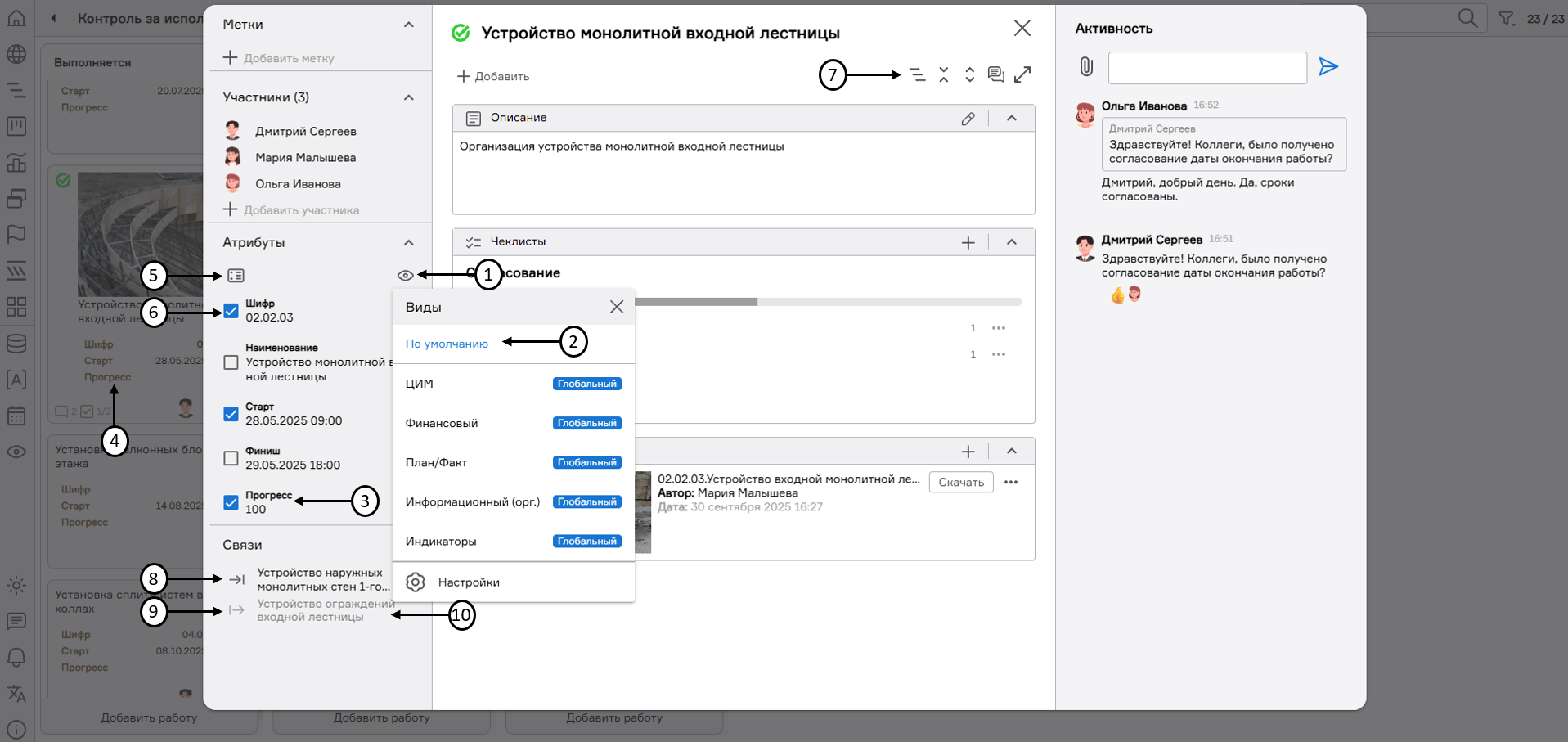Collapse the Чеклисты block
Image resolution: width=1568 pixels, height=742 pixels.
(x=1012, y=242)
